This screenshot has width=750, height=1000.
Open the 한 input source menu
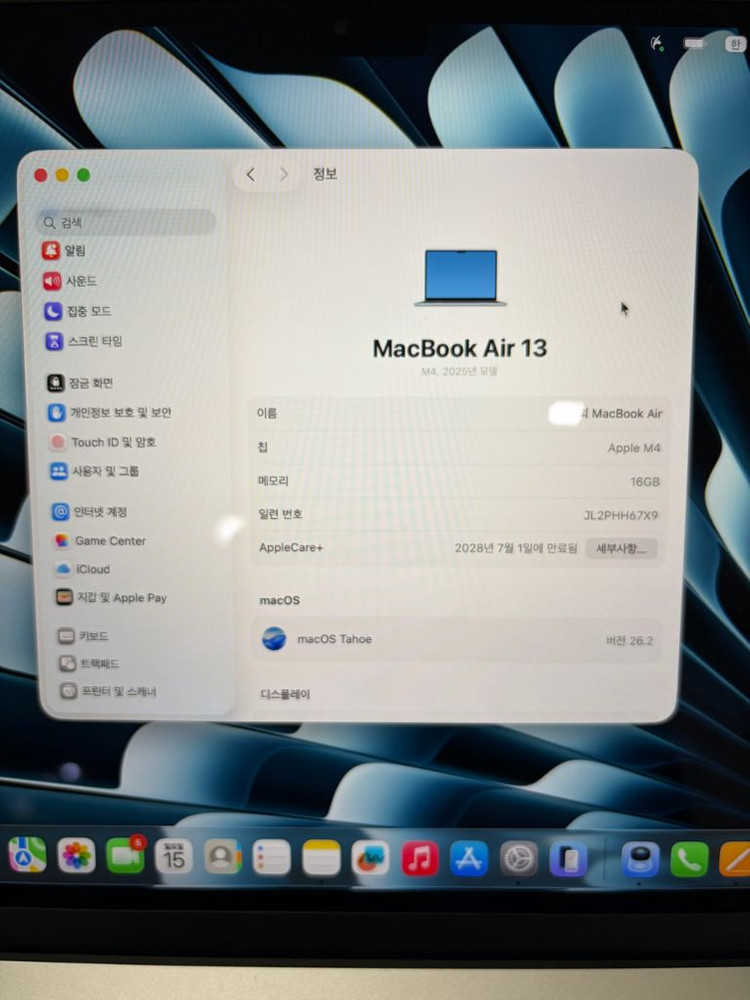(x=735, y=44)
